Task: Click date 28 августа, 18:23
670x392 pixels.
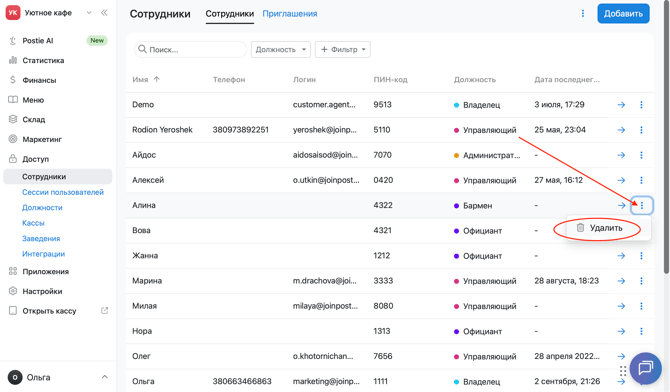Action: 566,281
